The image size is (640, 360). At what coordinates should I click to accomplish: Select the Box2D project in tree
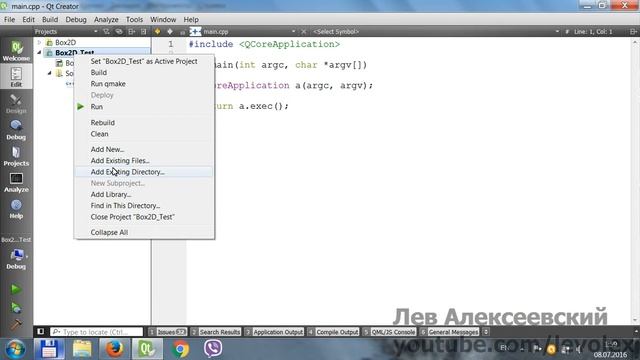(x=65, y=42)
